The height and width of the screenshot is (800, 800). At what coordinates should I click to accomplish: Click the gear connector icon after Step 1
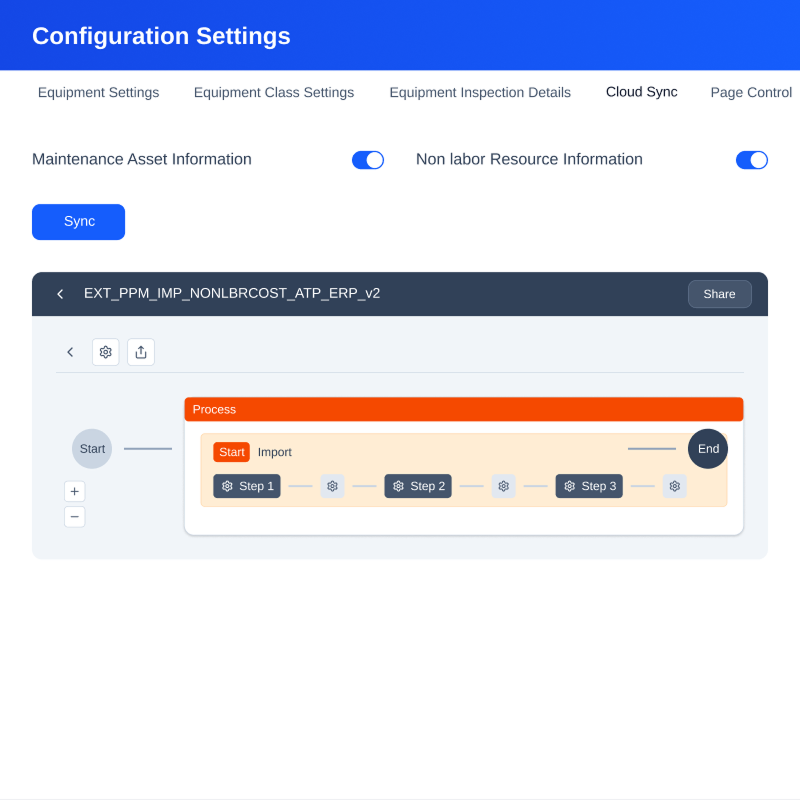click(x=332, y=486)
